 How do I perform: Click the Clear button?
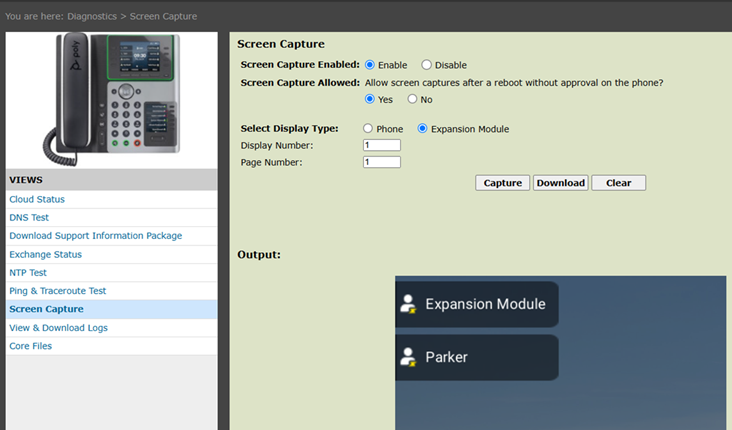[x=619, y=183]
